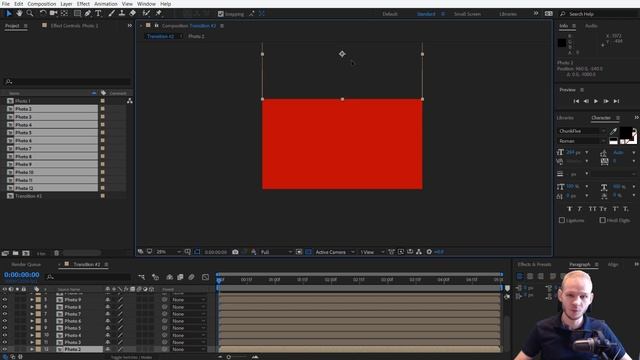Select the Hand tool
The image size is (640, 360).
(x=19, y=13)
